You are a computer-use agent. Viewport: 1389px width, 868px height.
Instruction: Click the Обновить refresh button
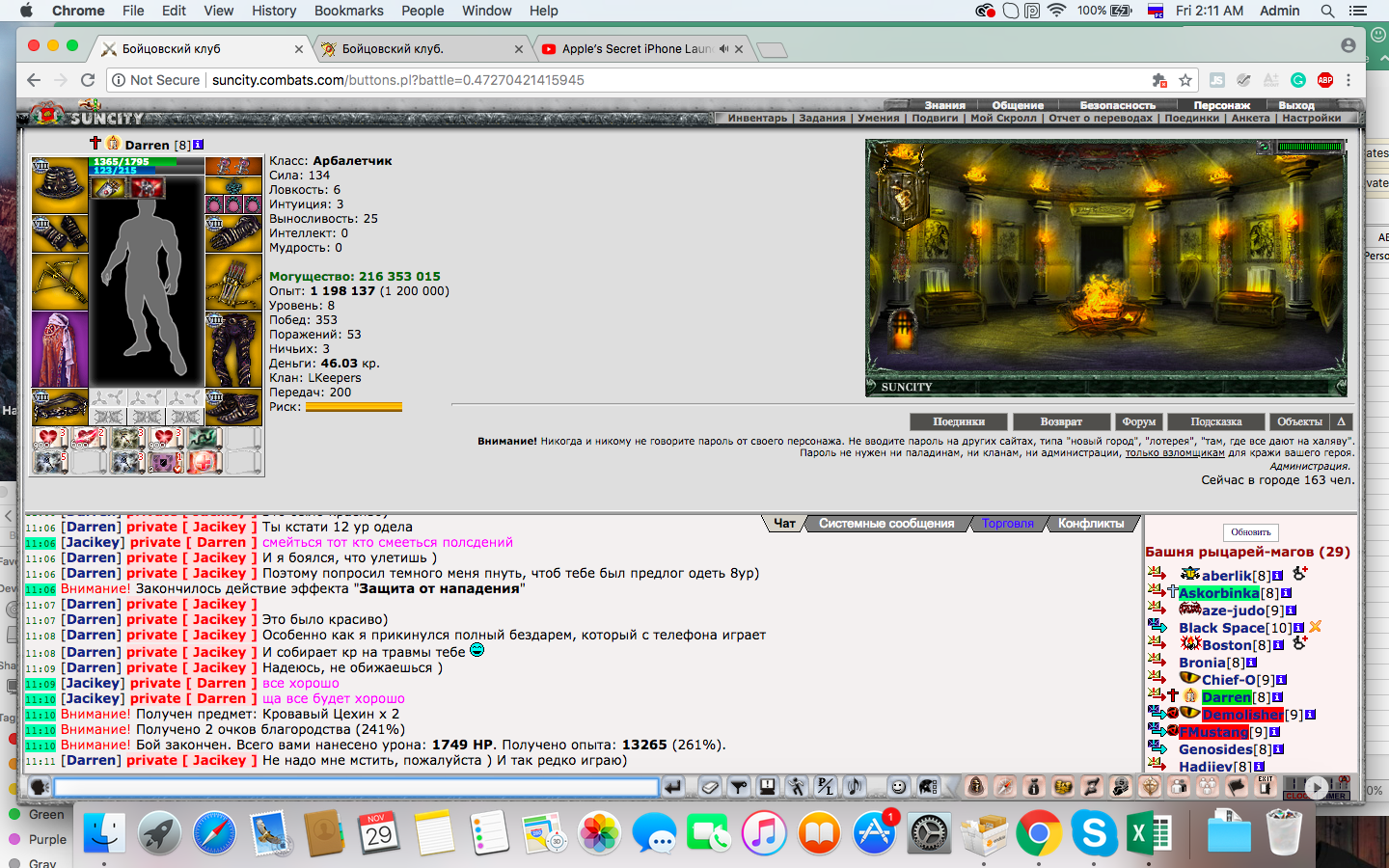pyautogui.click(x=1250, y=532)
